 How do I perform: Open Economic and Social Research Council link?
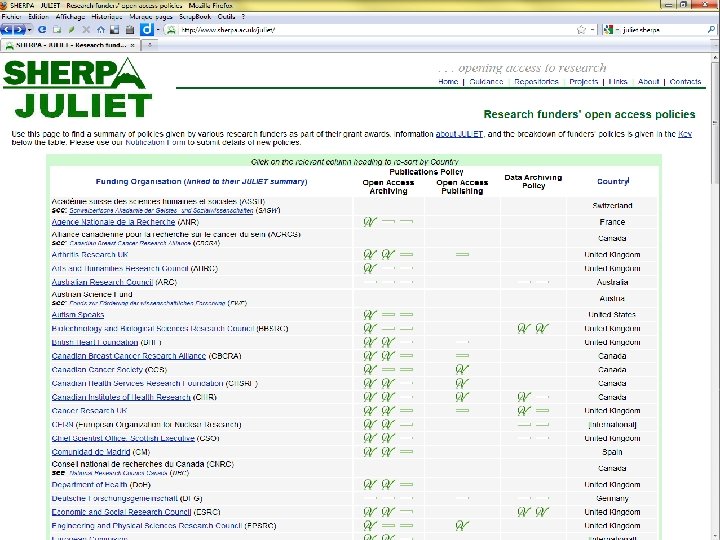coord(121,512)
